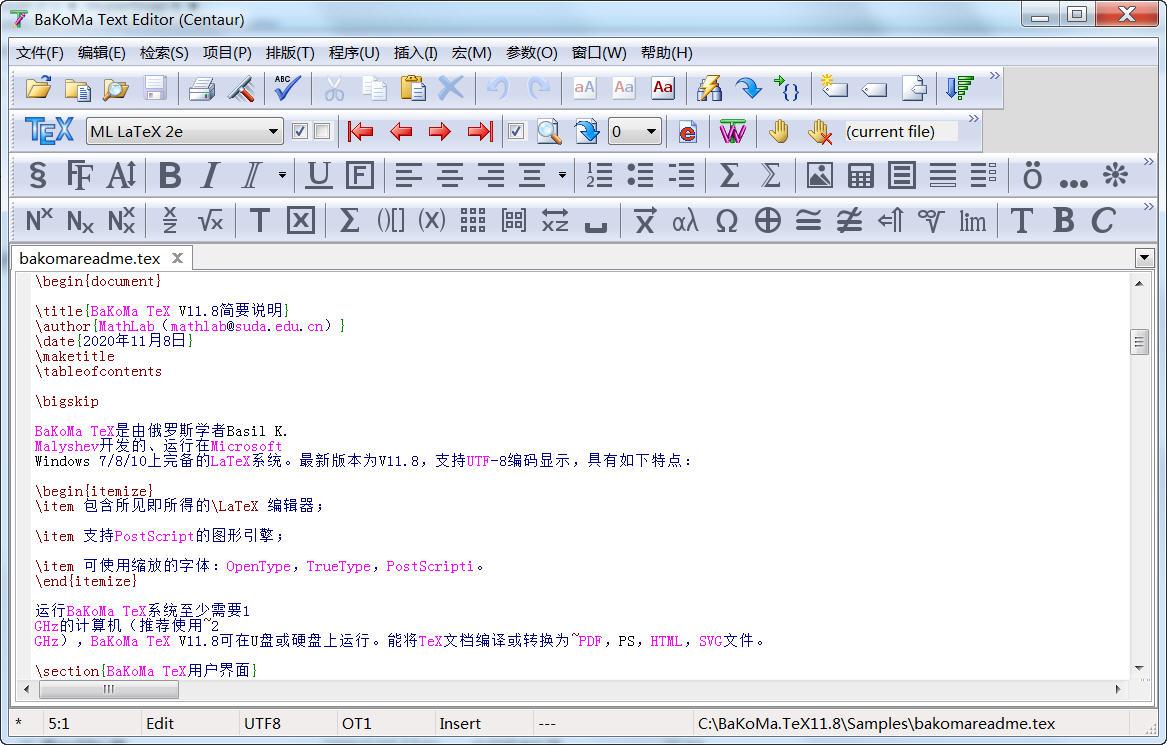Jump to first page red arrow

(360, 132)
